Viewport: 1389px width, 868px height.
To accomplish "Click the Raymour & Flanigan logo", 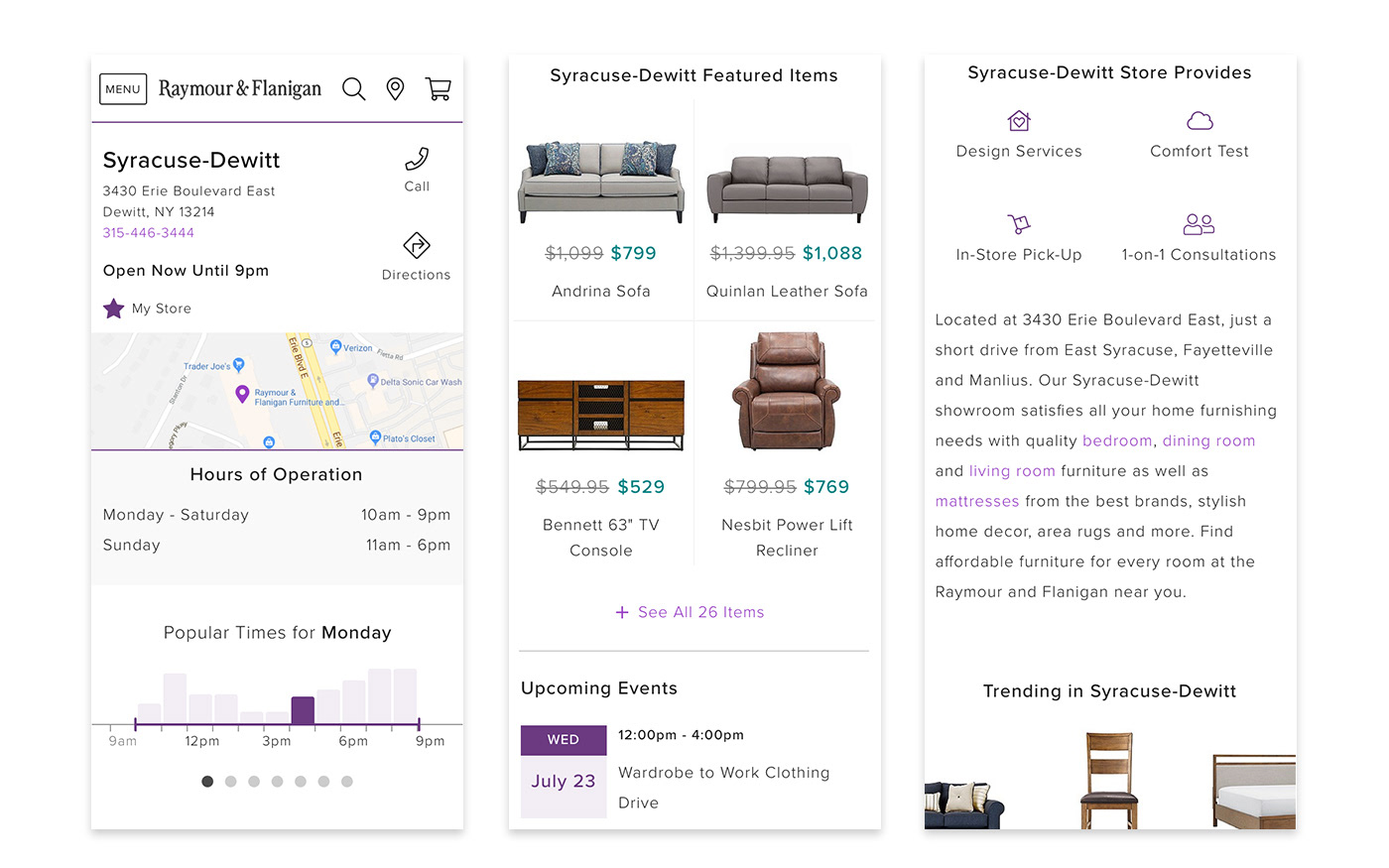I will [240, 89].
